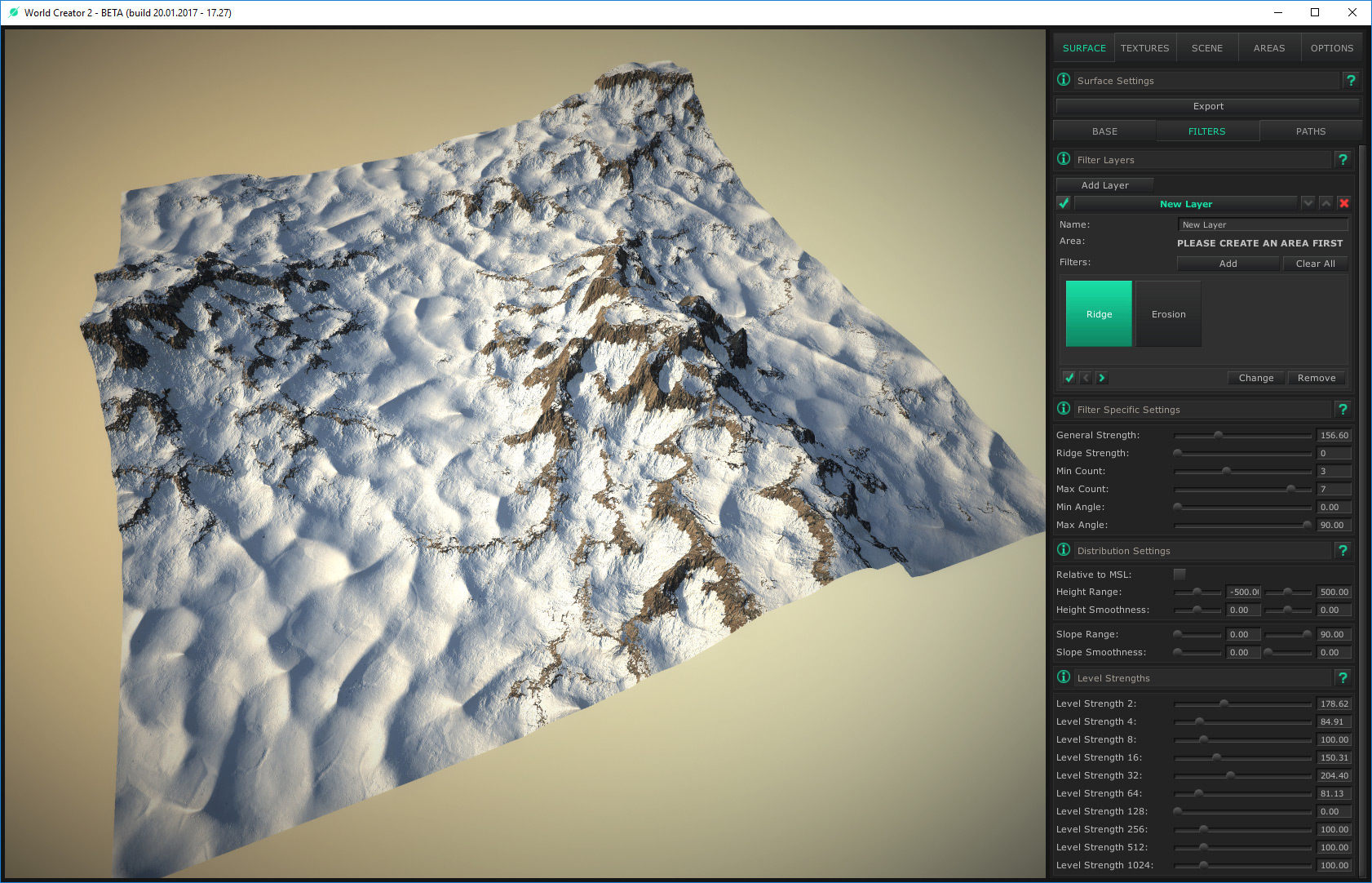Screen dimensions: 1372x883
Task: Open the SCENE tab
Action: tap(1207, 48)
